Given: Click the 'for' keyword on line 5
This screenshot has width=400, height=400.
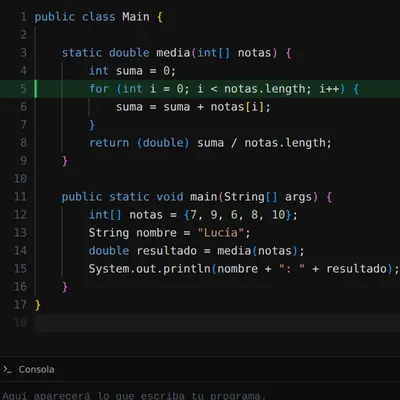Looking at the screenshot, I should (99, 89).
